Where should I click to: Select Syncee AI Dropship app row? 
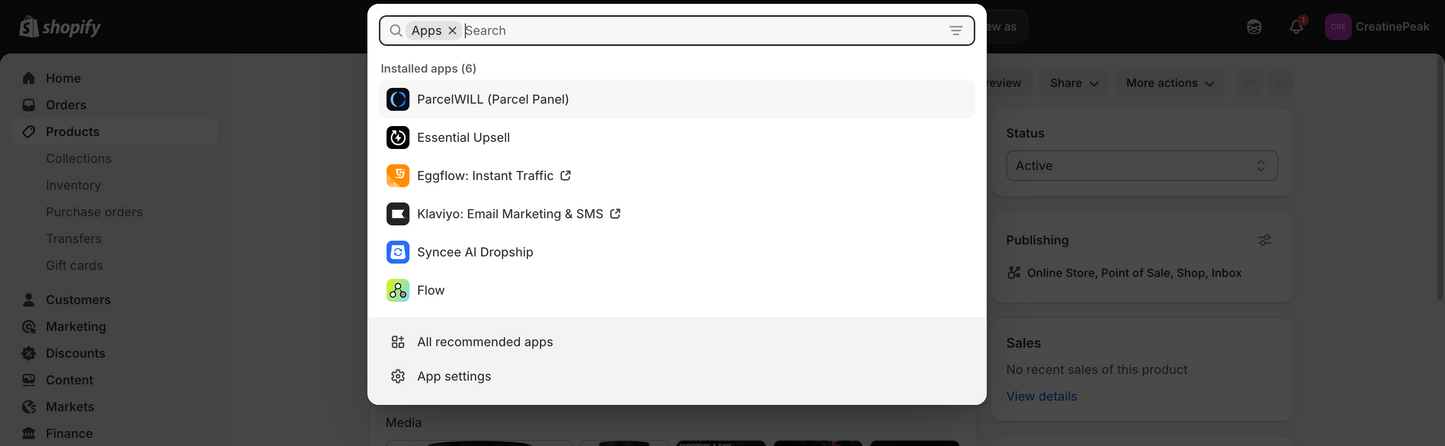click(x=677, y=252)
